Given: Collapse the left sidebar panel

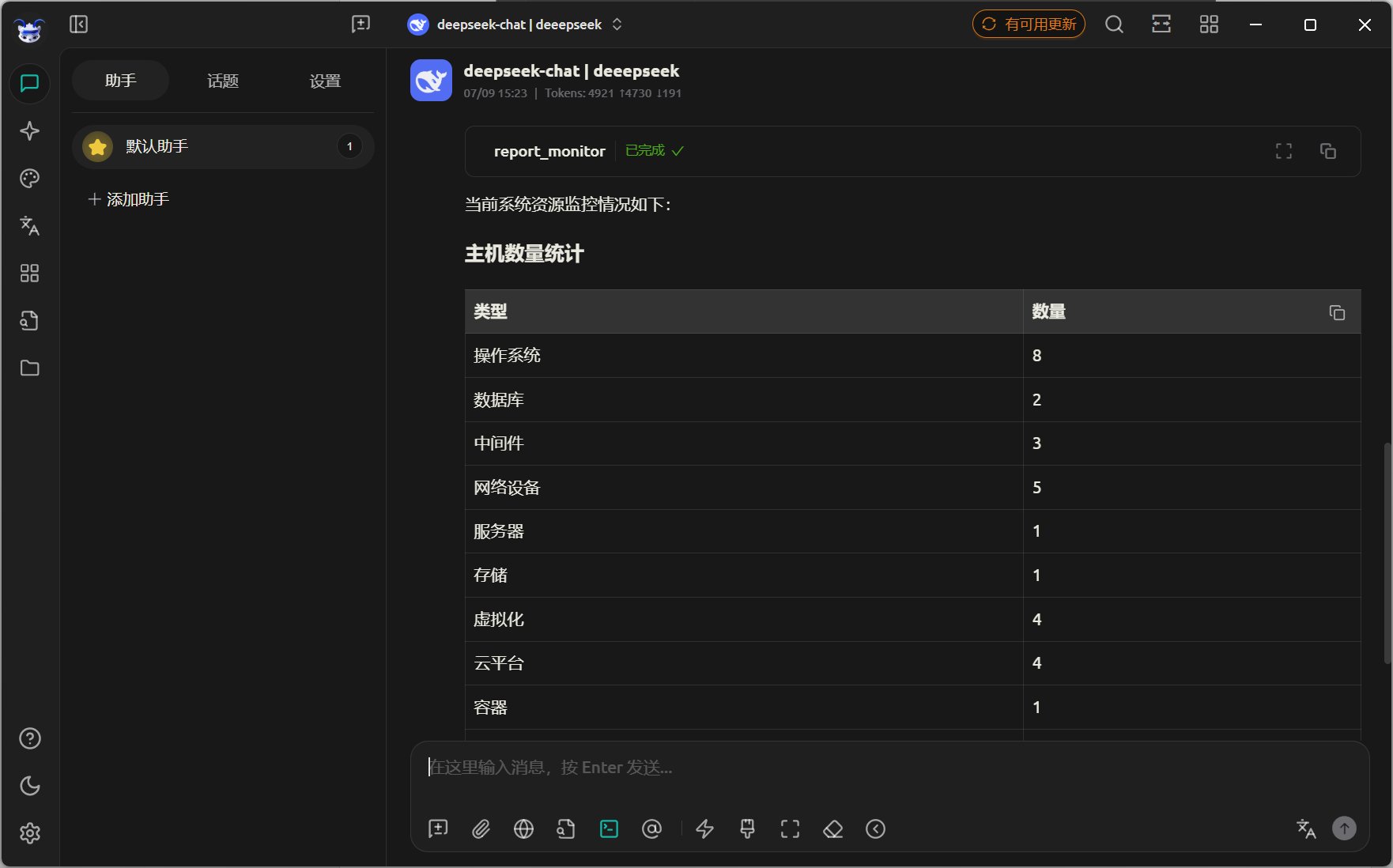Looking at the screenshot, I should (x=79, y=25).
